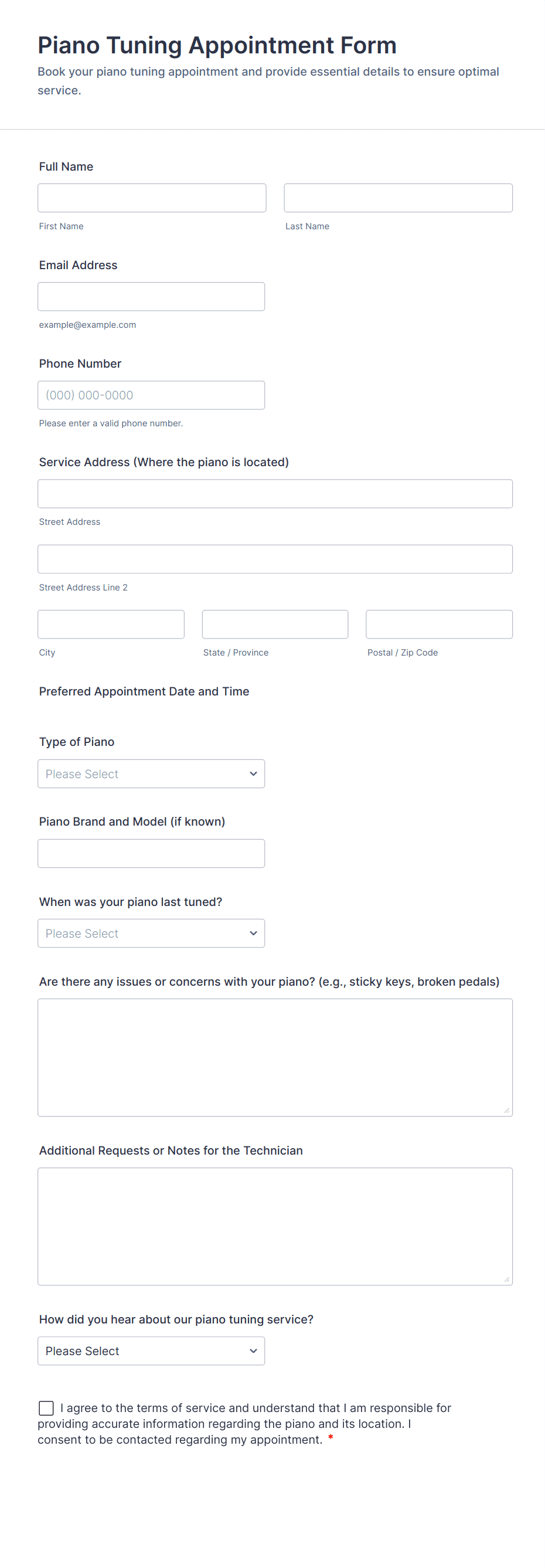Grab the issues textarea resize handle
Viewport: 545px width, 1568px height.
(x=507, y=1111)
